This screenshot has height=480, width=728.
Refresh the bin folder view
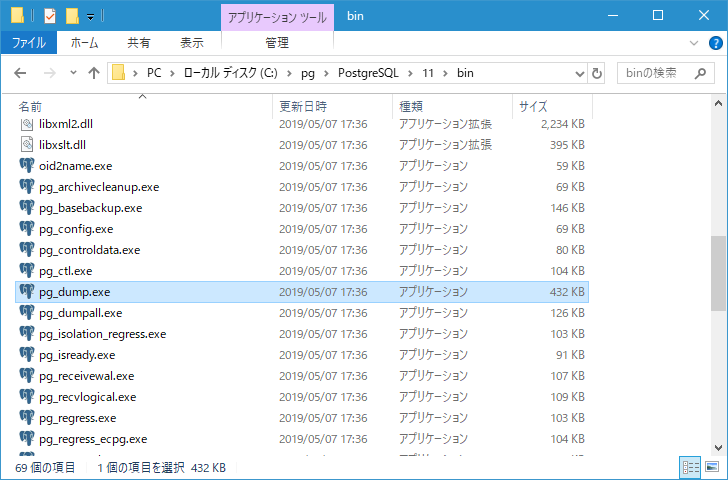(597, 73)
